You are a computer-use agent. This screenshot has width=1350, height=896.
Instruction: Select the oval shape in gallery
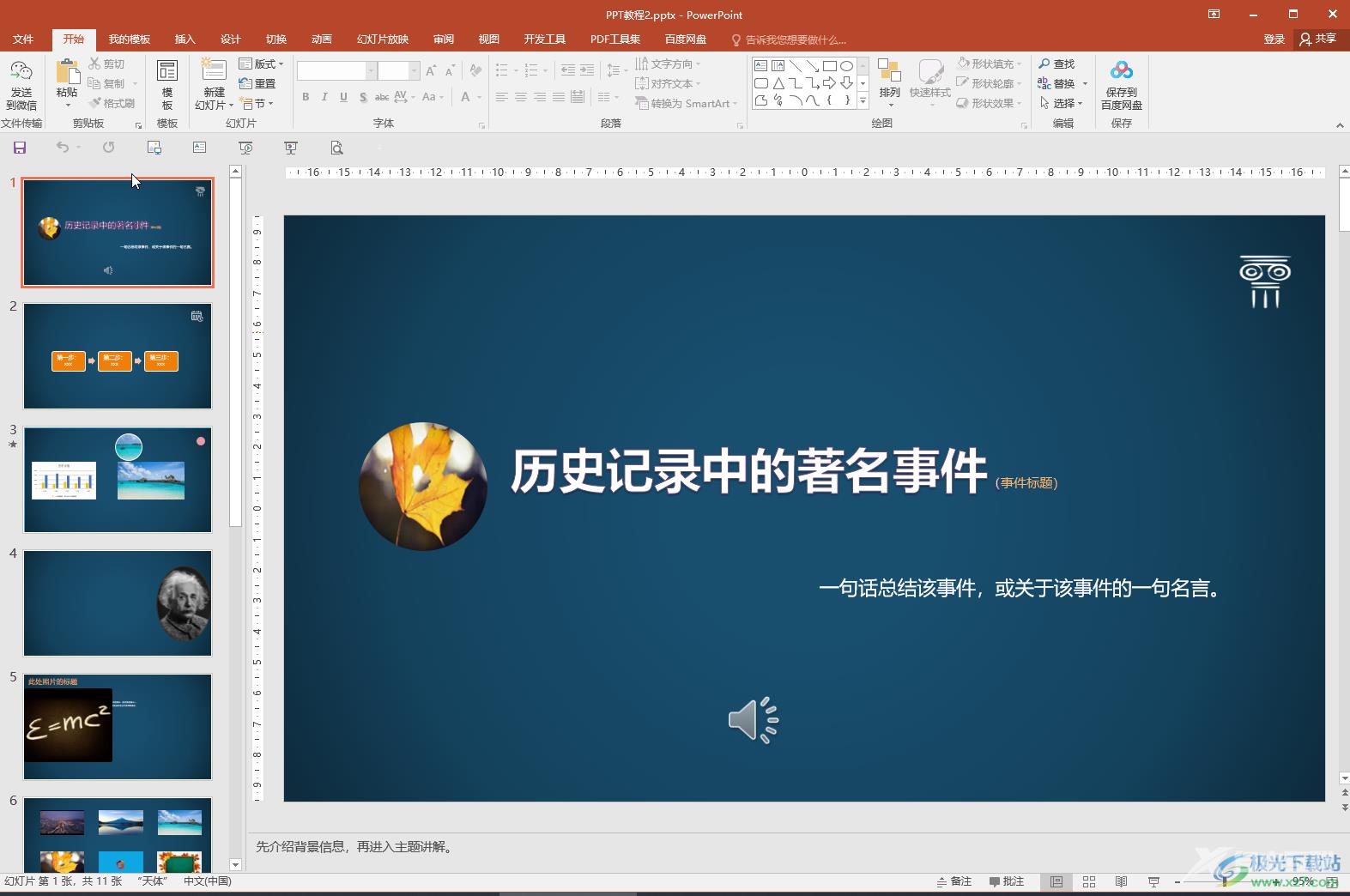tap(846, 66)
